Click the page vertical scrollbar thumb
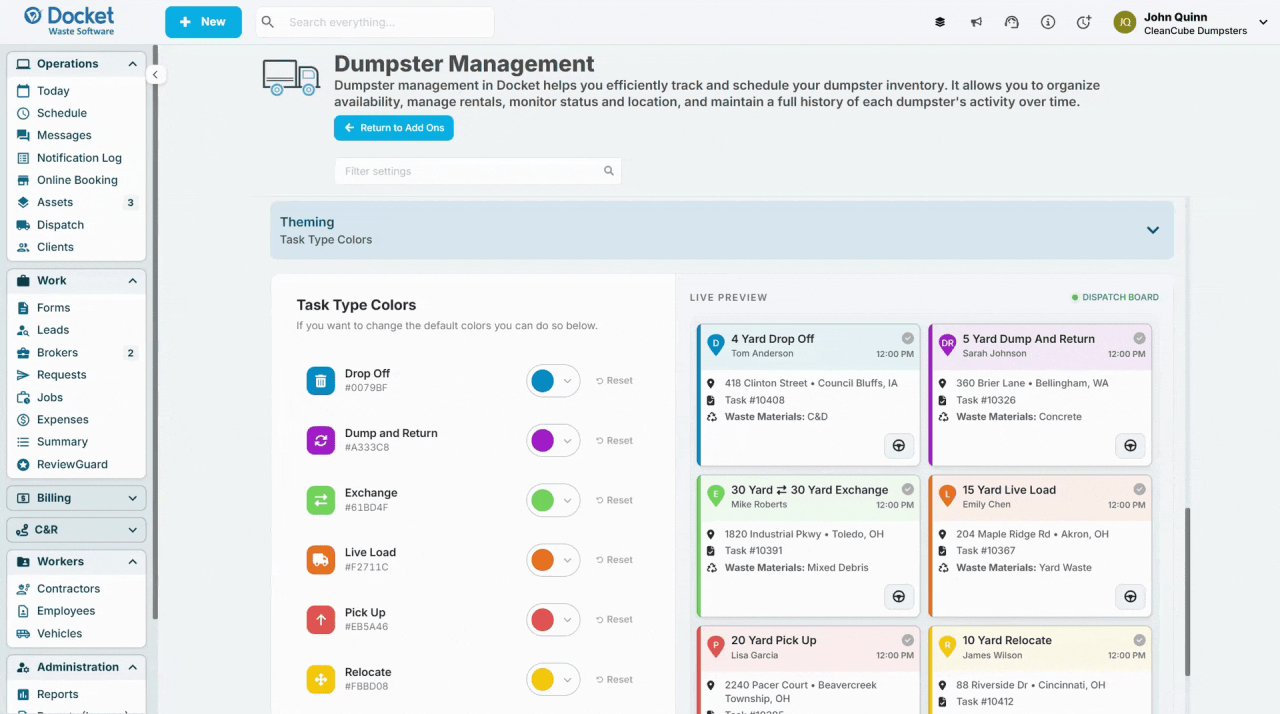The width and height of the screenshot is (1280, 714). 1188,591
